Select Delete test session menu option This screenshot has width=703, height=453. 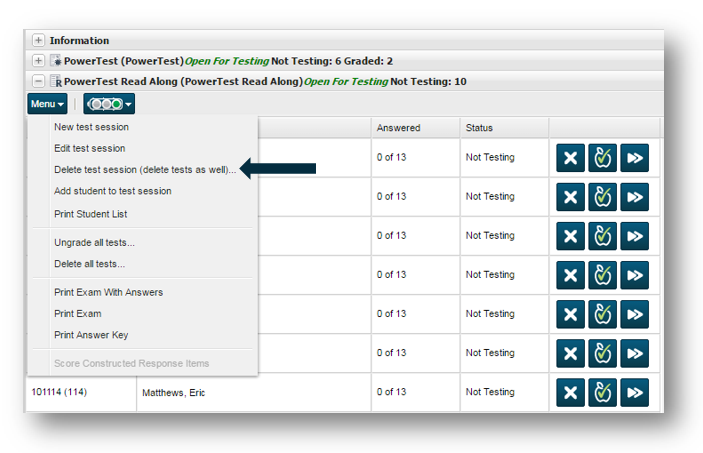145,170
